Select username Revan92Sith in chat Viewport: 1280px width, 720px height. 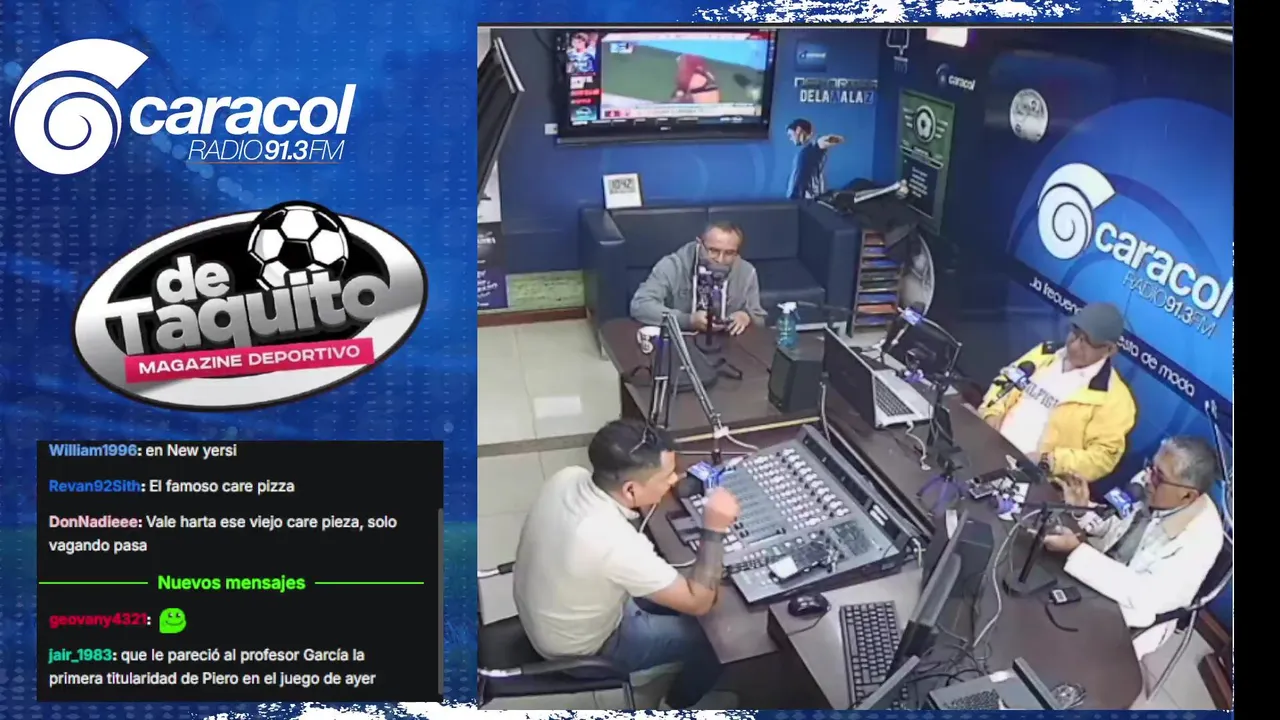click(95, 486)
